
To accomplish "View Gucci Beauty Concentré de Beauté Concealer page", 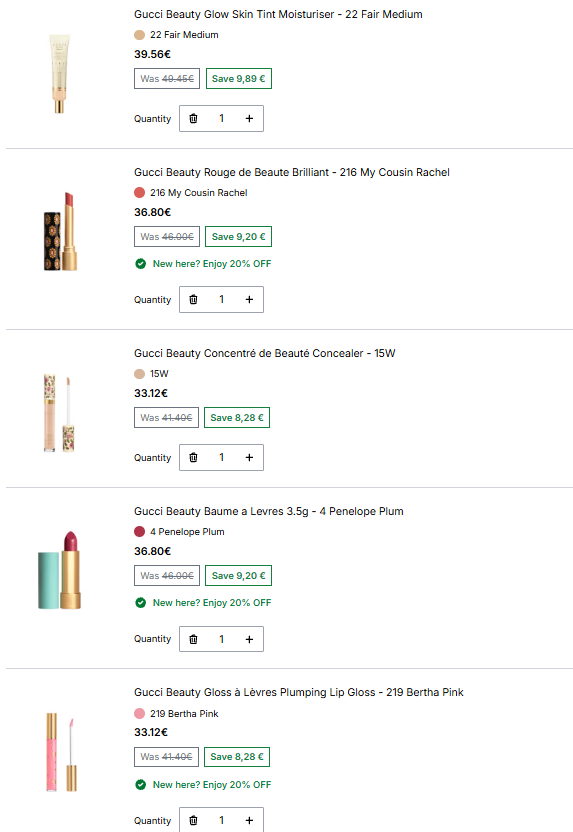I will [264, 353].
